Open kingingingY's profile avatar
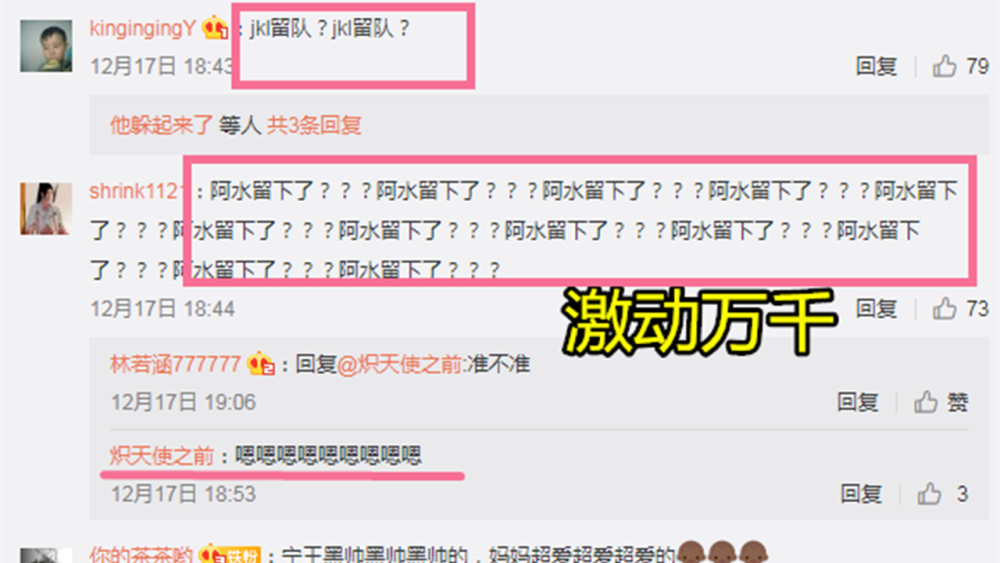1000x563 pixels. (46, 45)
